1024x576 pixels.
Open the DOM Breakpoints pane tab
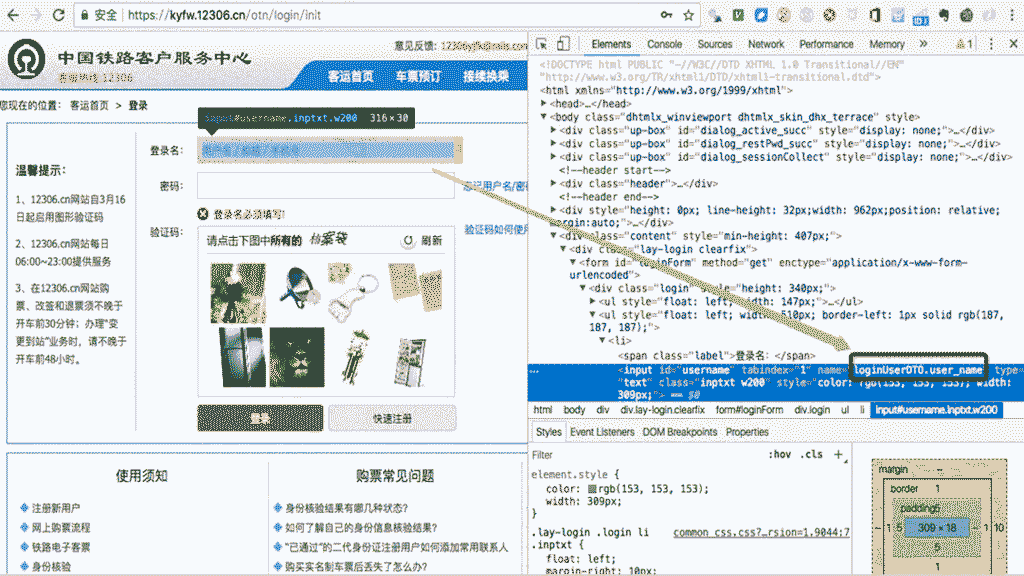680,432
